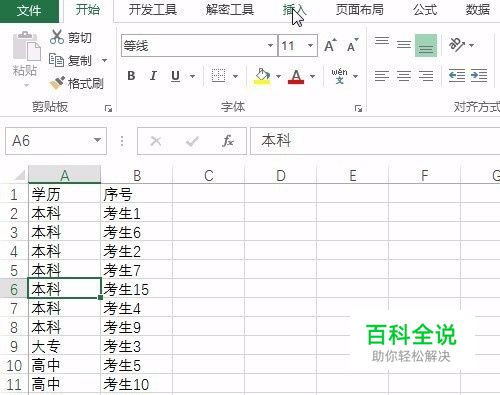Expand orientation options arrow
The width and height of the screenshot is (500, 395).
coord(471,45)
